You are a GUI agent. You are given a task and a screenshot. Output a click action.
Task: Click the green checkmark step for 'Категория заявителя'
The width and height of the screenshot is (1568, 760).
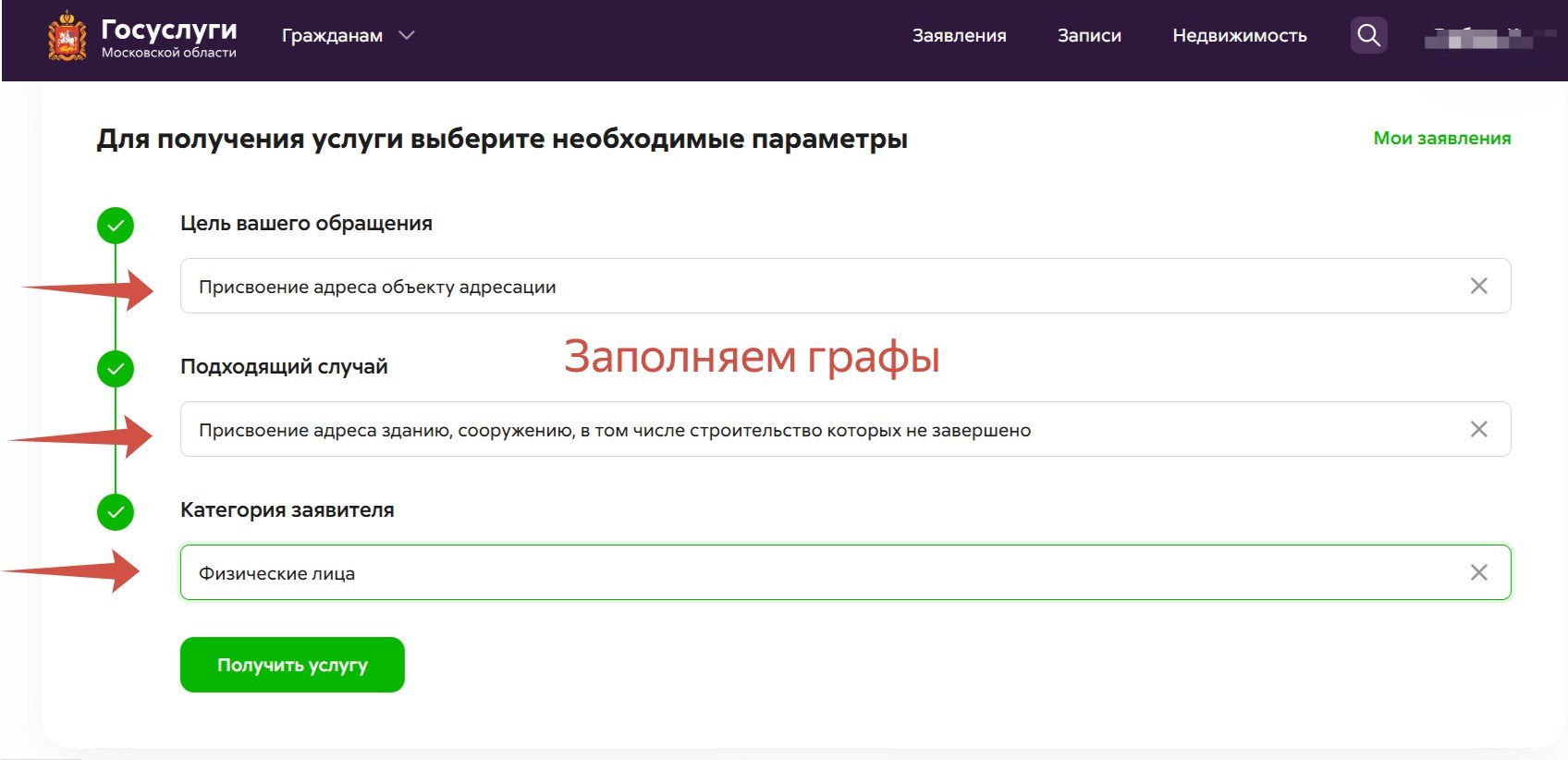tap(116, 511)
